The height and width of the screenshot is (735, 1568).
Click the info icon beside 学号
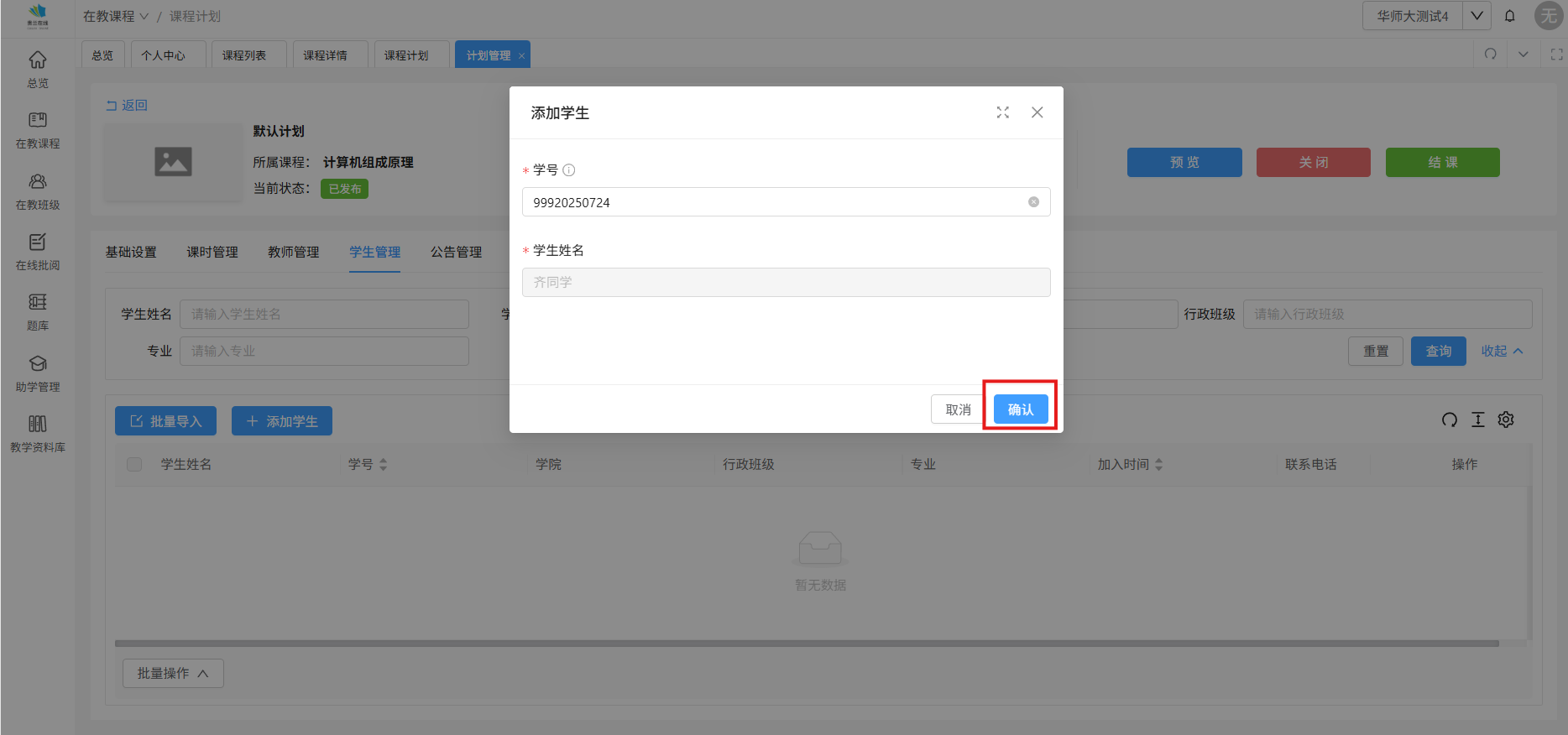pos(569,170)
